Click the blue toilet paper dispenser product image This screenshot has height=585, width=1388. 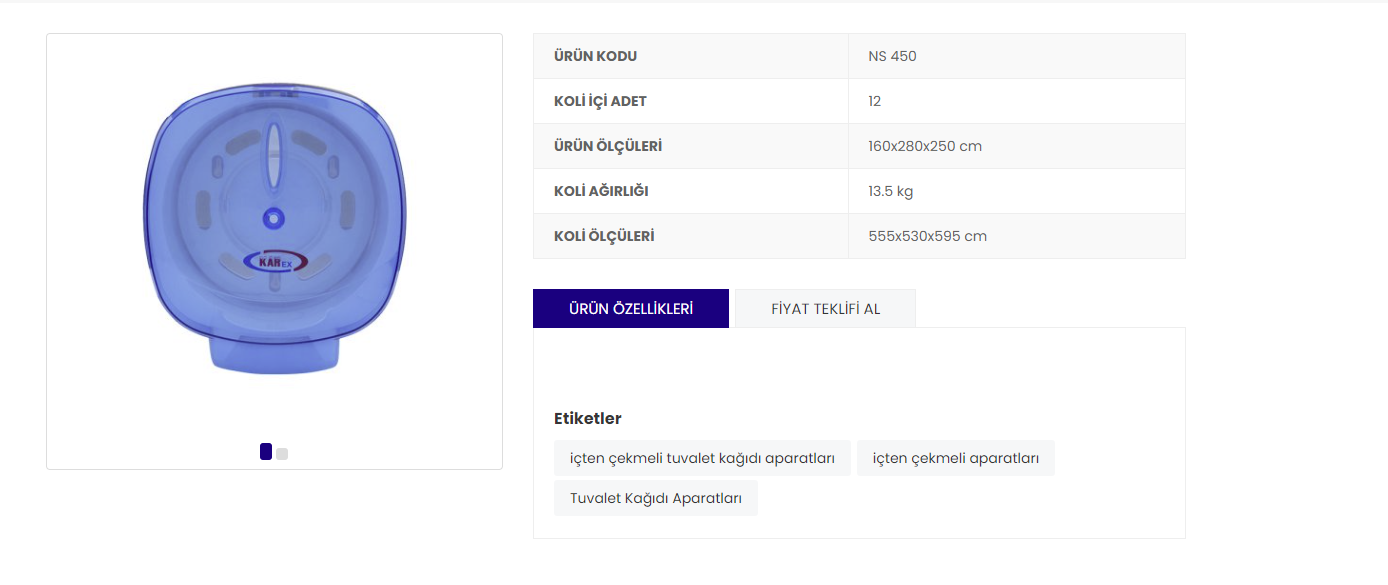(x=274, y=230)
